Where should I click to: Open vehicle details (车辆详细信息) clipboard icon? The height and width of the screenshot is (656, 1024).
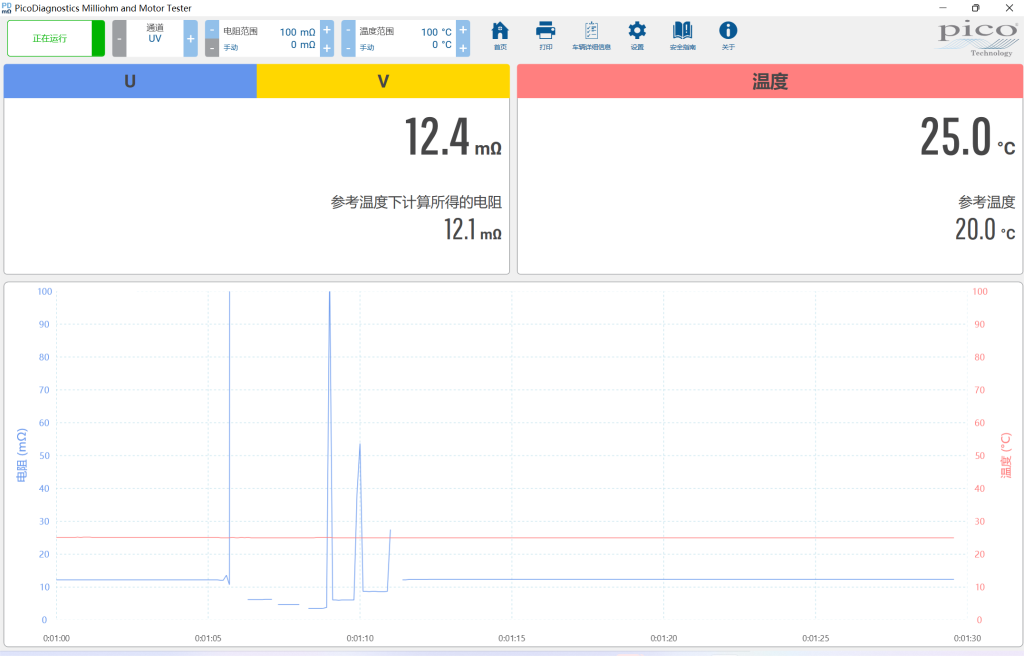click(591, 36)
